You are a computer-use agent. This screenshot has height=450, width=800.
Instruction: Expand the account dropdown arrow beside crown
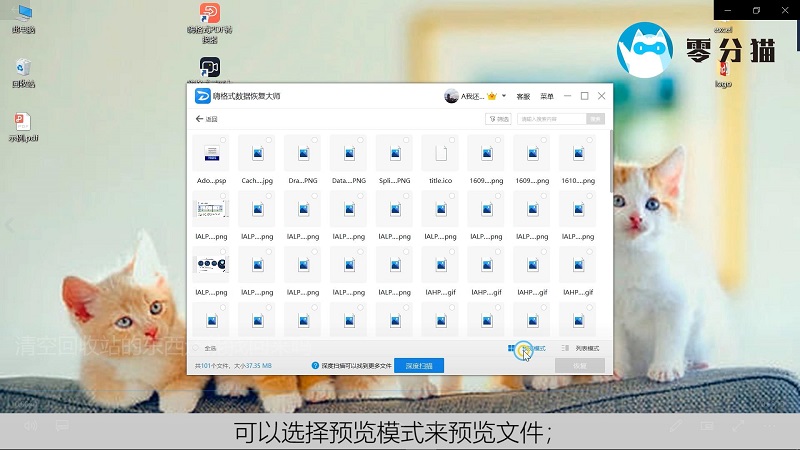pos(504,96)
